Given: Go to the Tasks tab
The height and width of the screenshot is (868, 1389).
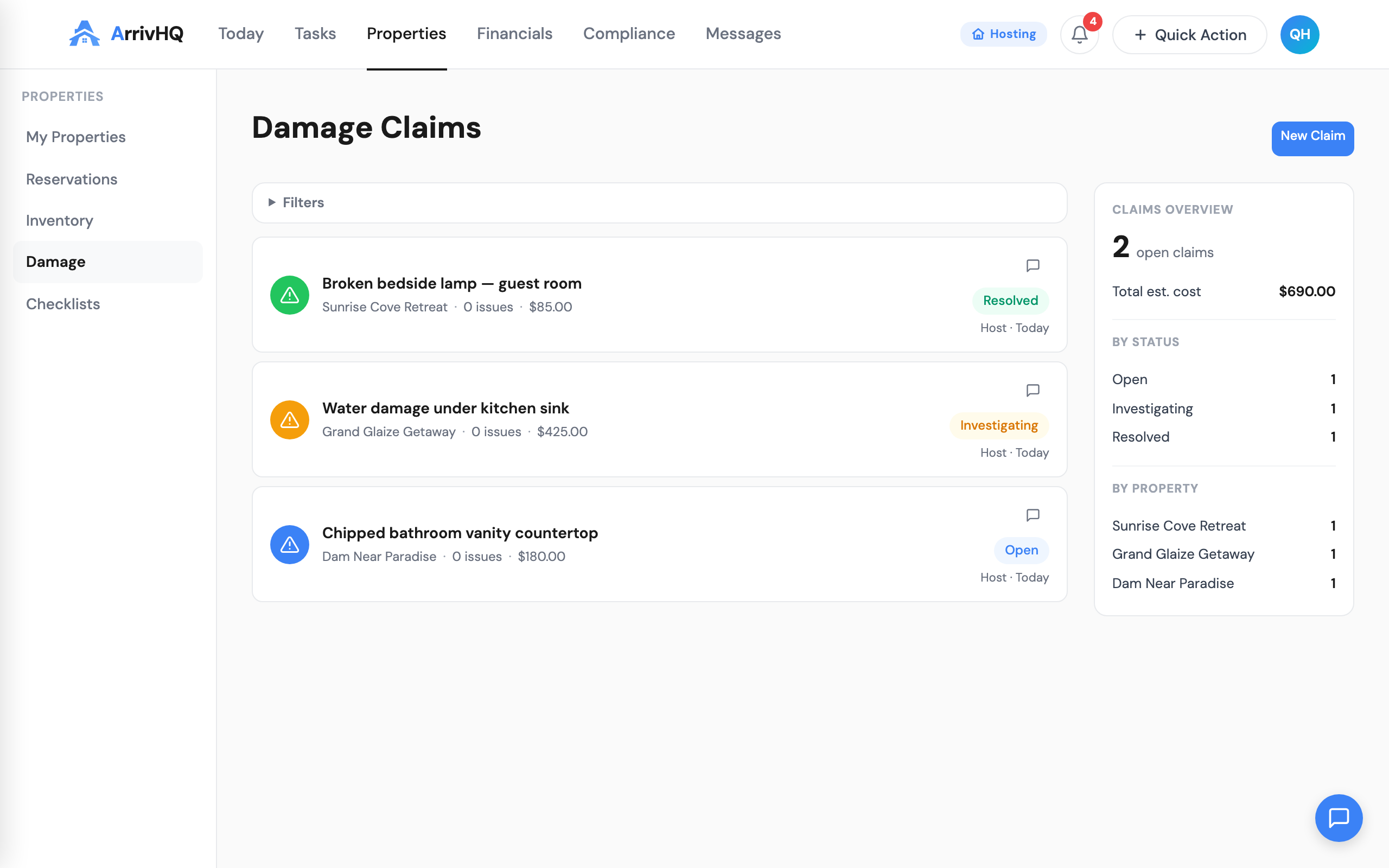Looking at the screenshot, I should (315, 34).
